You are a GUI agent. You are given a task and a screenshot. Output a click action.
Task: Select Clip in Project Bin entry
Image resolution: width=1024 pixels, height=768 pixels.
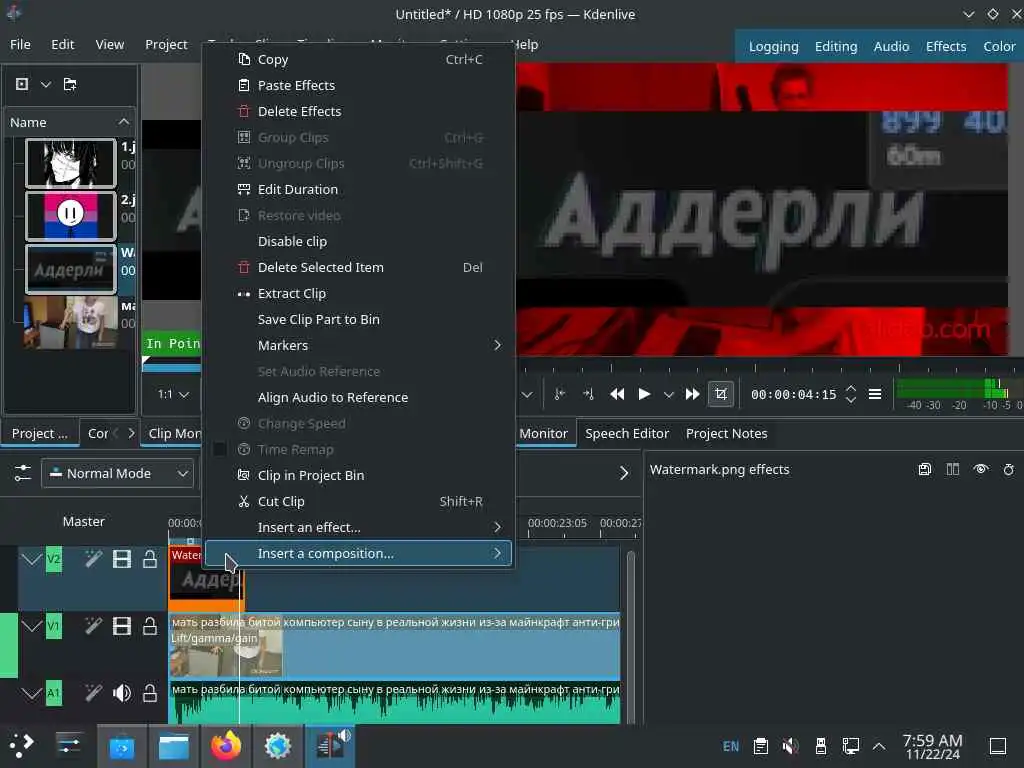point(359,475)
